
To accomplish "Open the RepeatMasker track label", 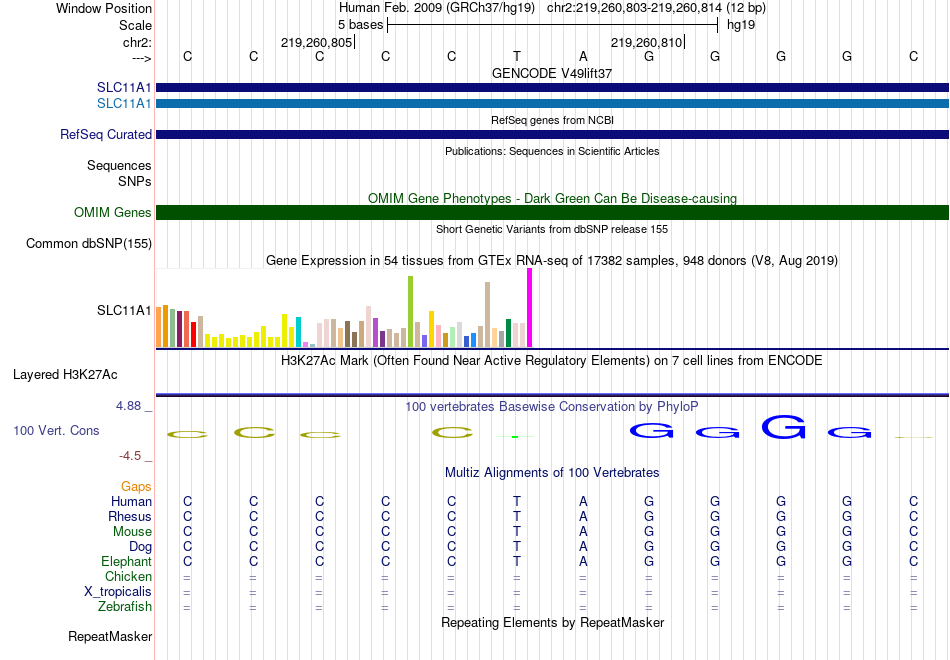I will coord(110,636).
